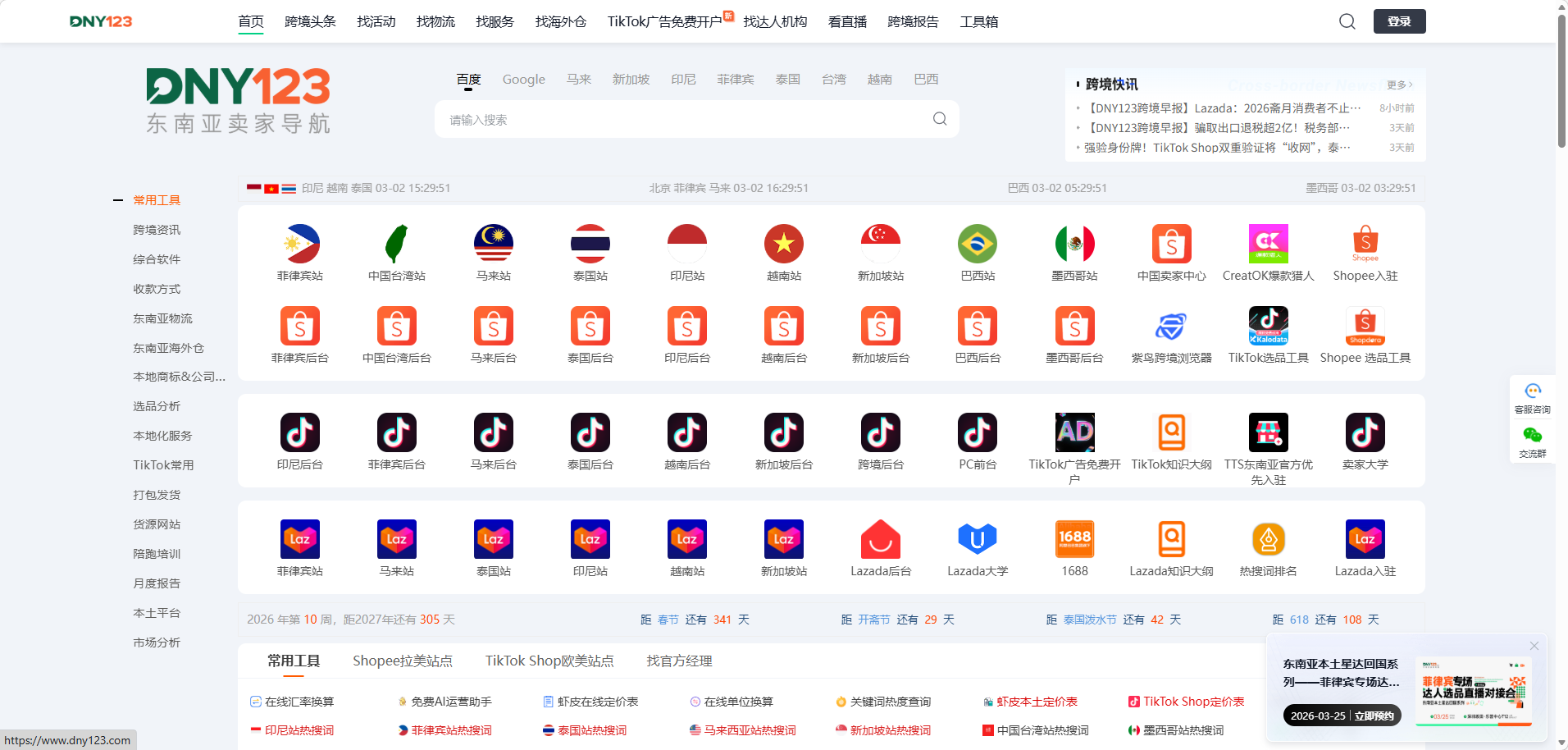Open the 紫鸟跨境浏览器 icon
1568x750 pixels.
pos(1171,326)
